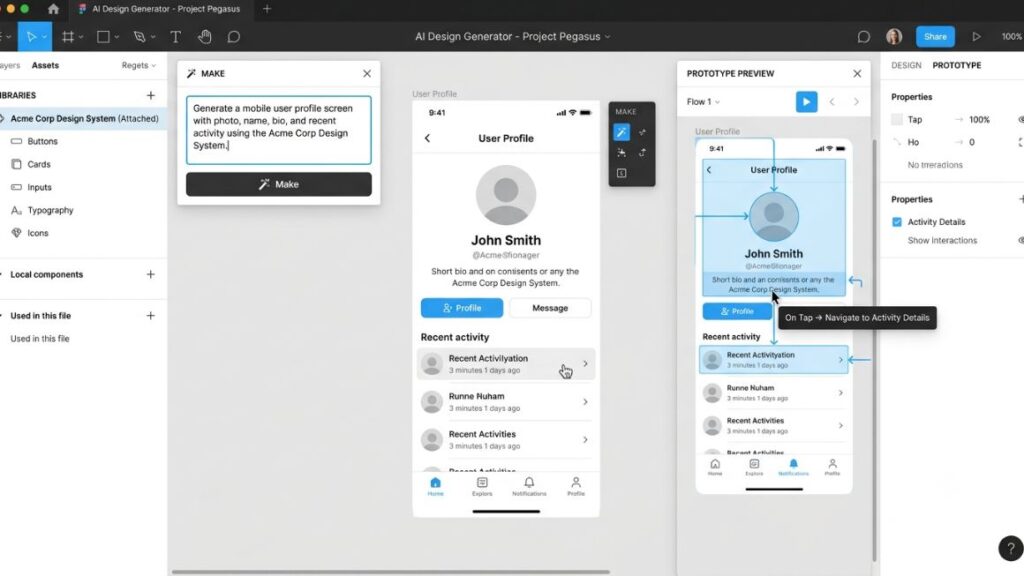Open the Typography asset category
Screen dimensions: 1024x576
tap(50, 210)
